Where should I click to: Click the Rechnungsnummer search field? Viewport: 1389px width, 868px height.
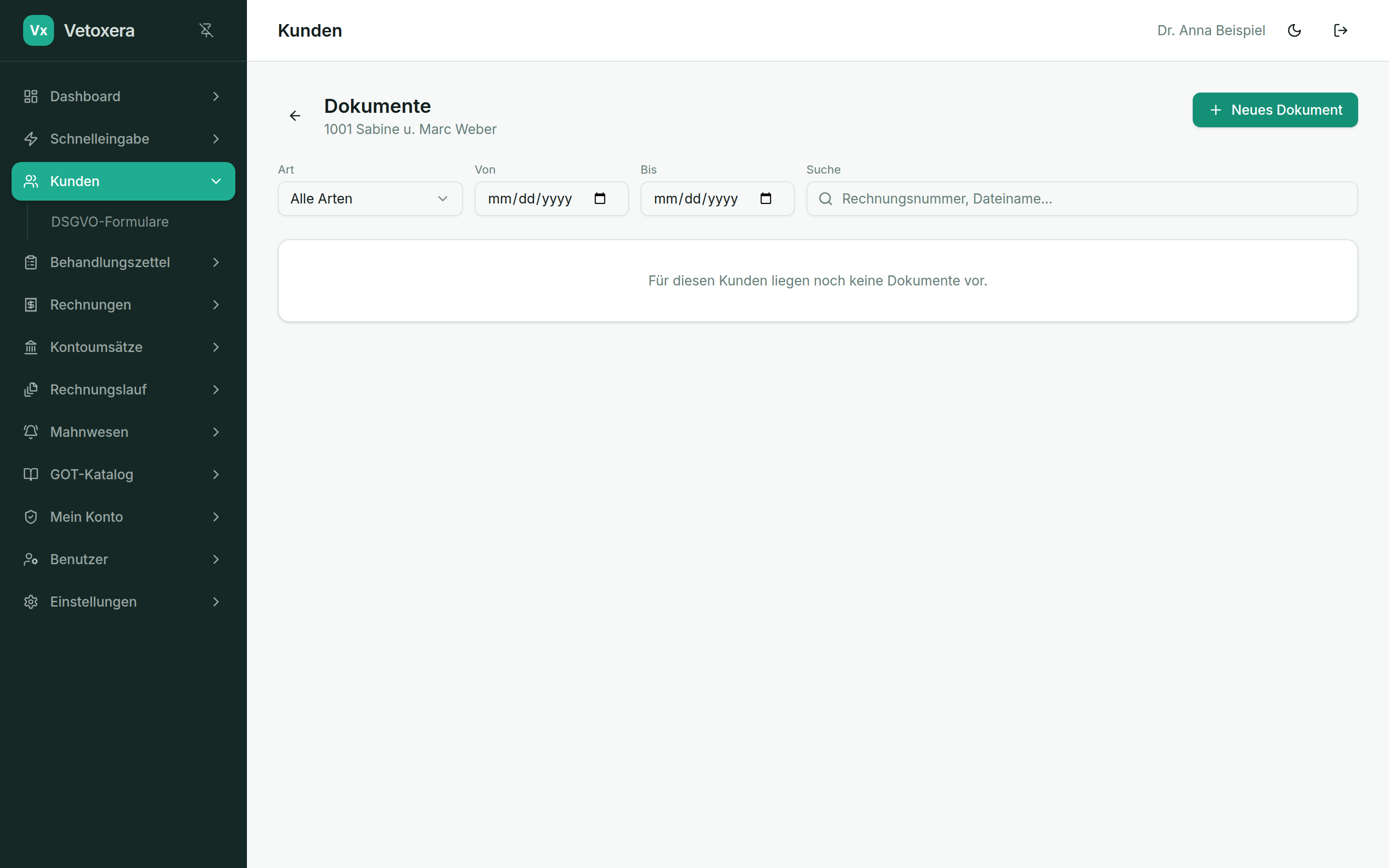[1082, 199]
